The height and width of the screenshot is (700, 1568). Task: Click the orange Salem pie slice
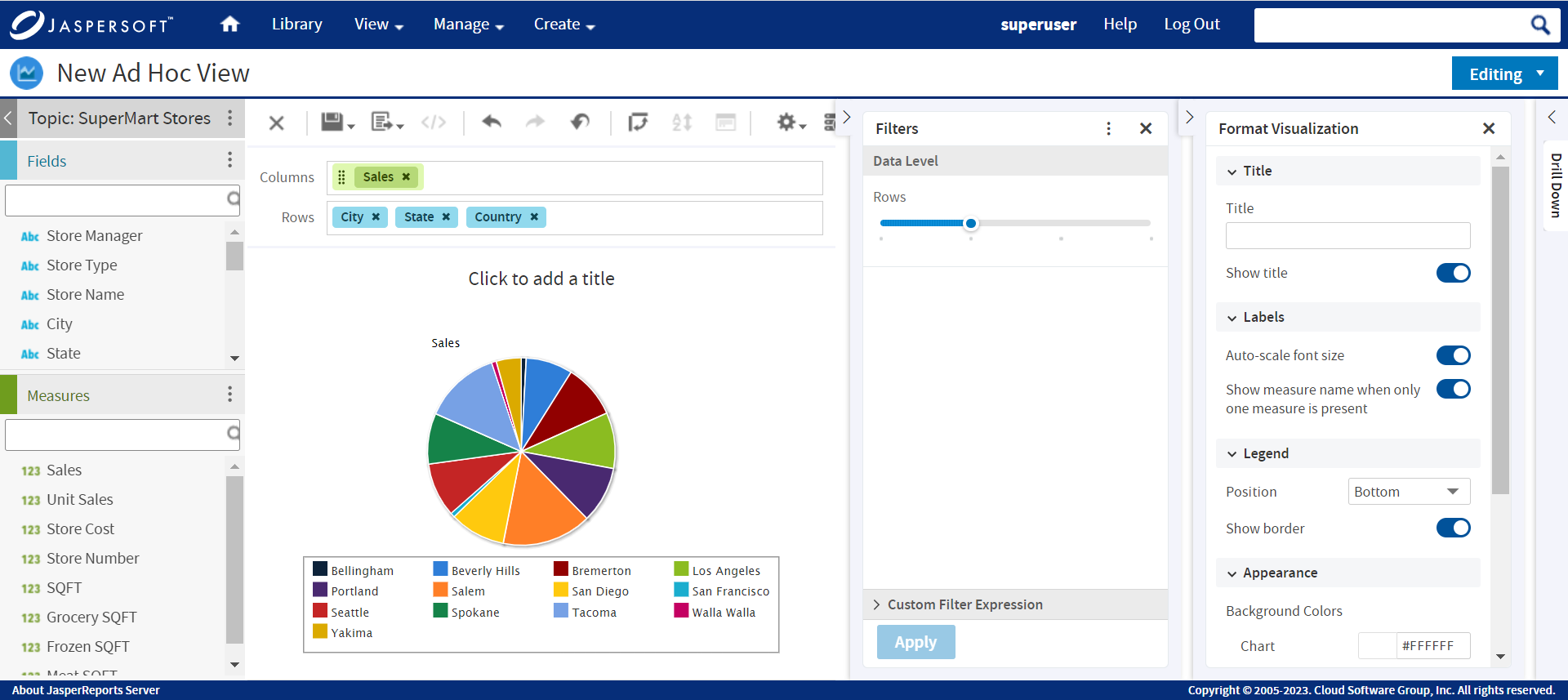[x=539, y=506]
